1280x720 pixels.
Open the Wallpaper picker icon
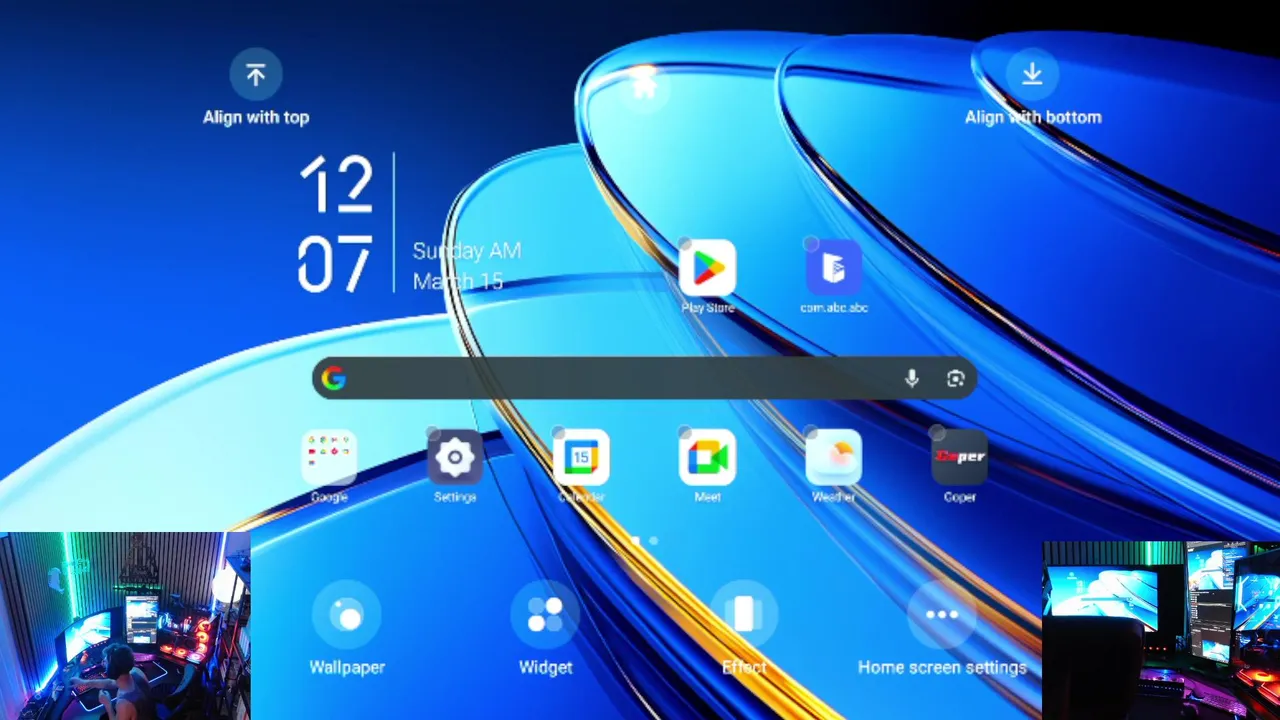347,615
